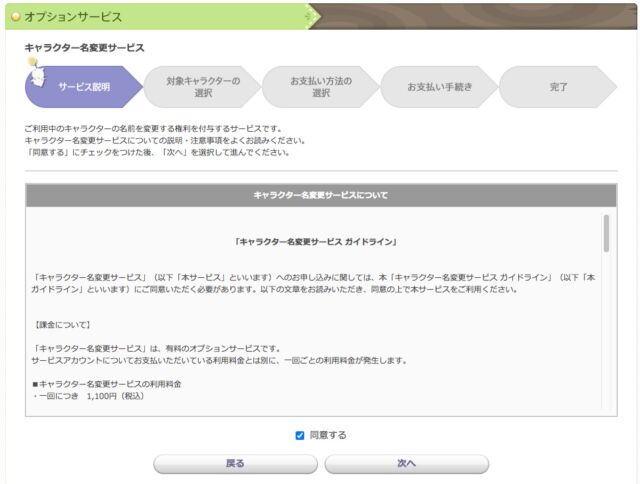Click the 完了 step arrow
This screenshot has width=640, height=484.
pyautogui.click(x=557, y=87)
